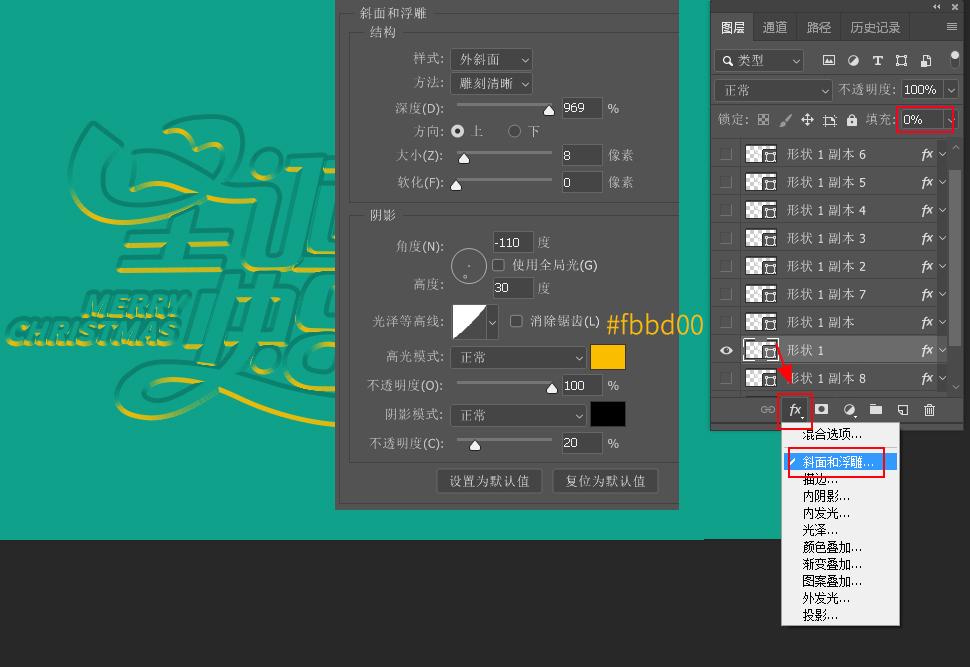Hide the 形状 1 layer eye icon
The width and height of the screenshot is (970, 667).
[x=726, y=350]
